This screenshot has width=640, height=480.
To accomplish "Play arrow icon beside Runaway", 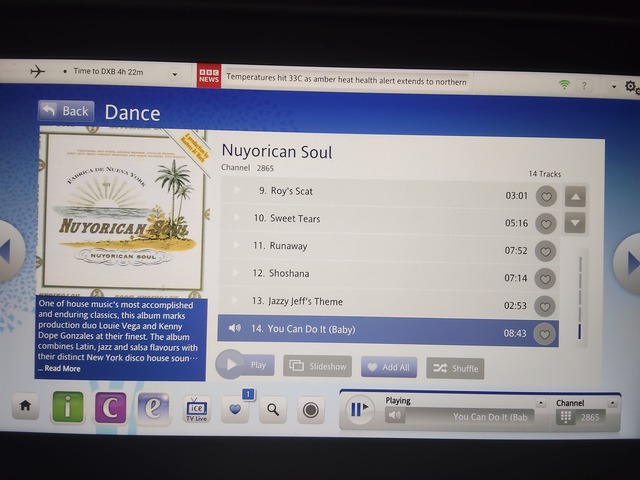I will [x=236, y=245].
